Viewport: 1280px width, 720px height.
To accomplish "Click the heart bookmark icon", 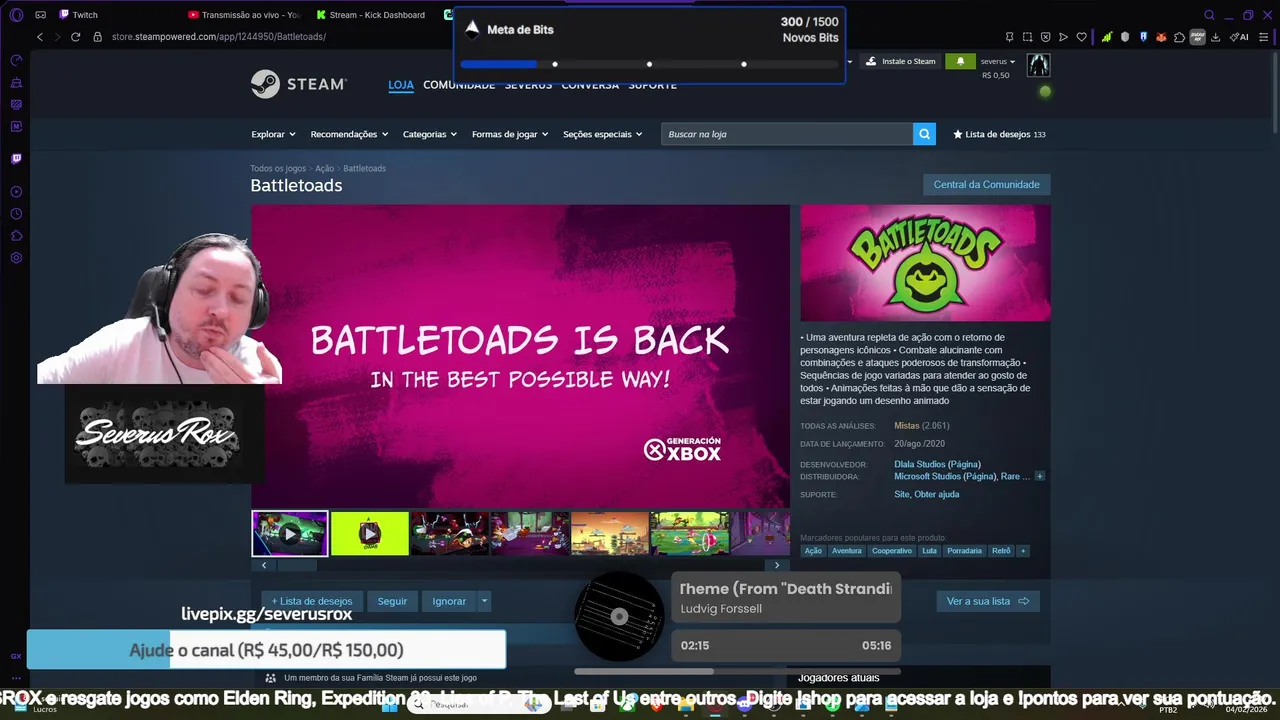I will [x=1081, y=37].
